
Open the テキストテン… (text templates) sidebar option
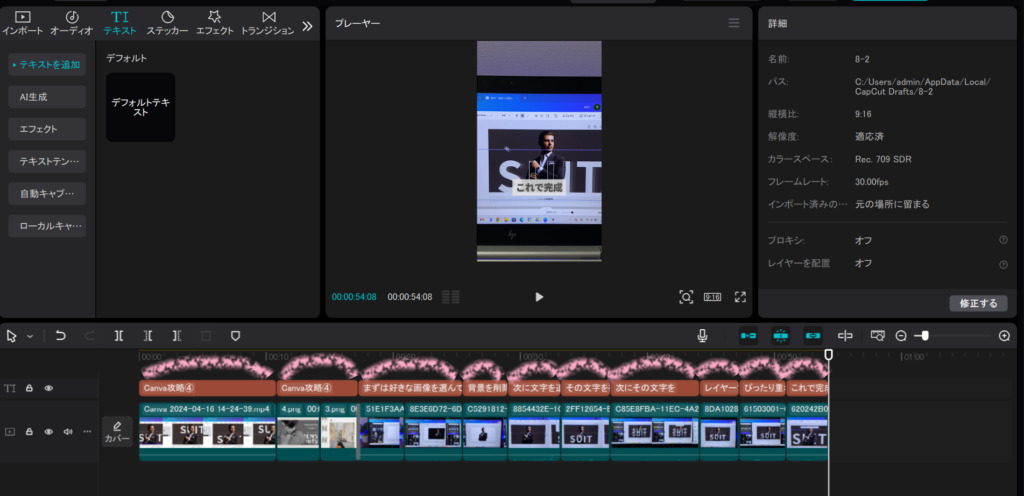click(x=47, y=161)
